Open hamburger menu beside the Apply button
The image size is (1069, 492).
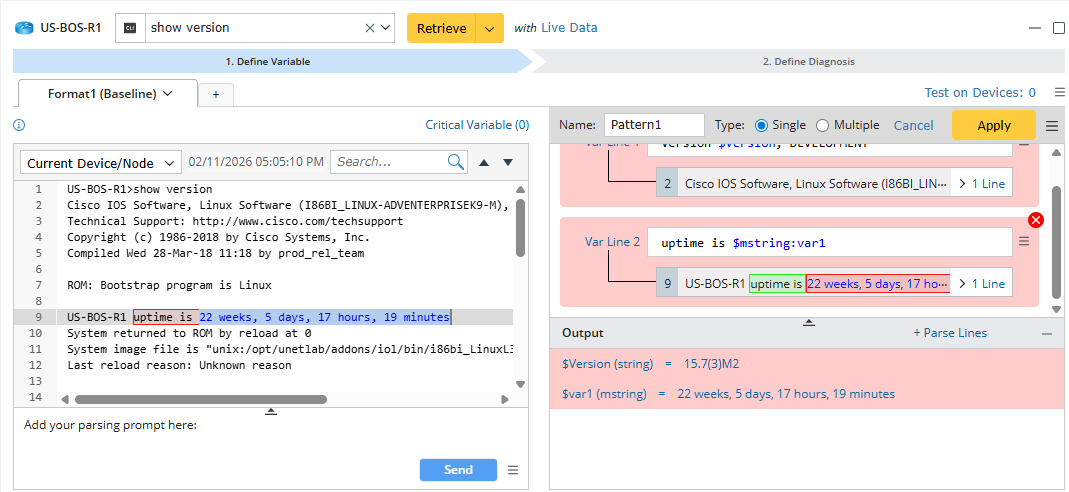coord(1052,126)
